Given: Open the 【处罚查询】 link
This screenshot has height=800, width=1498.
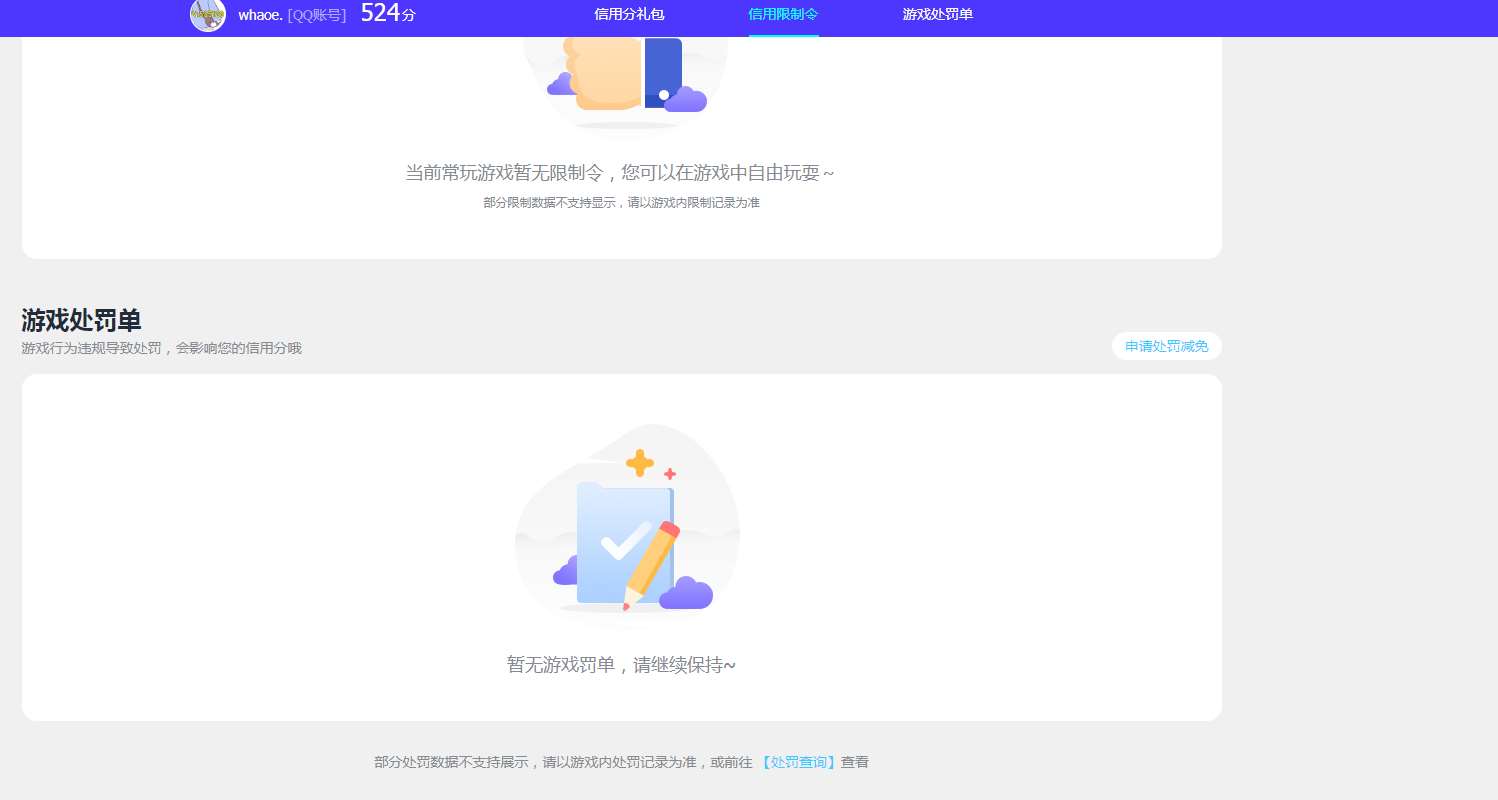Looking at the screenshot, I should (797, 762).
